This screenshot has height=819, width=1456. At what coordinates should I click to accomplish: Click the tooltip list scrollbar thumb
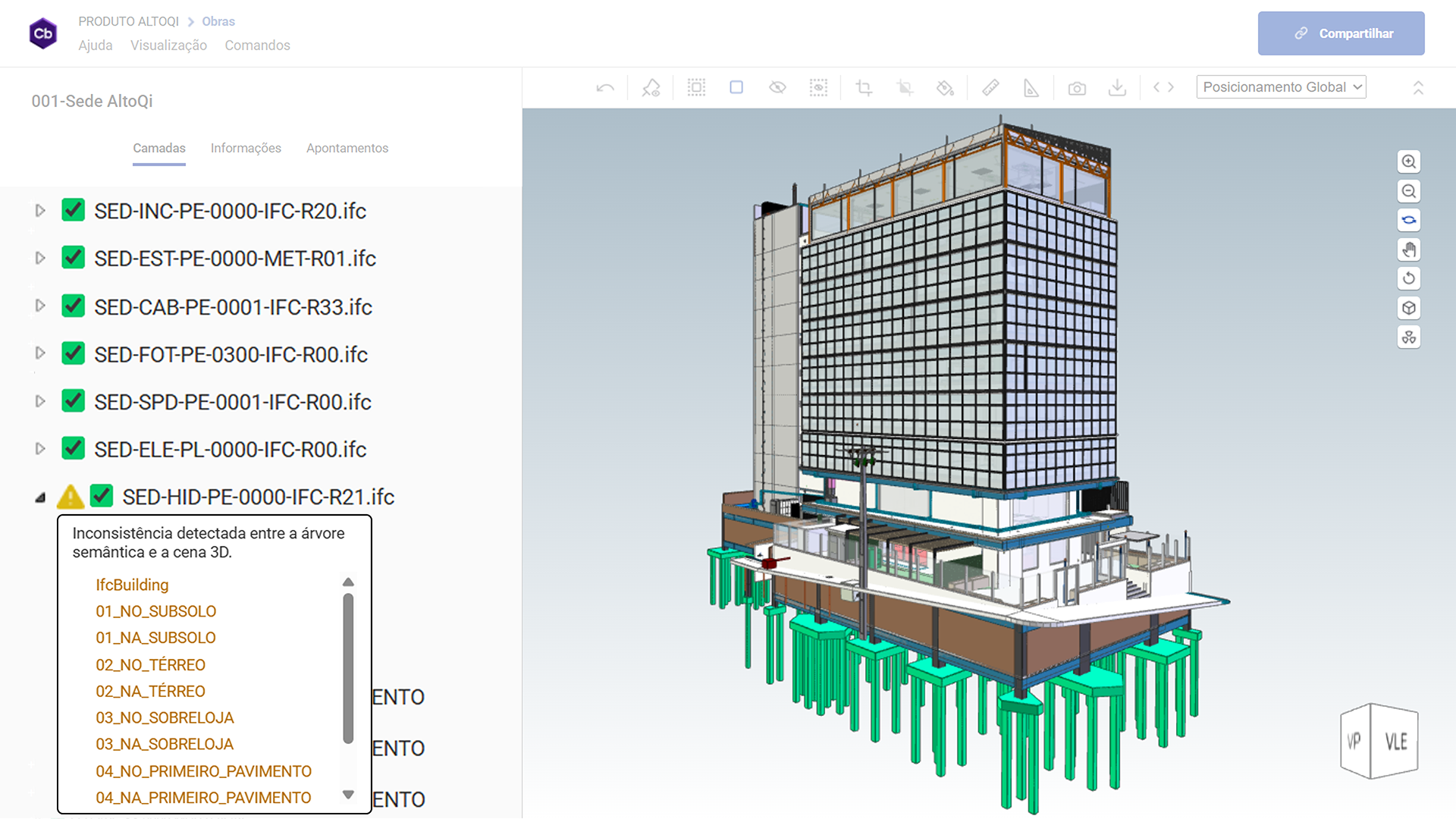tap(348, 667)
